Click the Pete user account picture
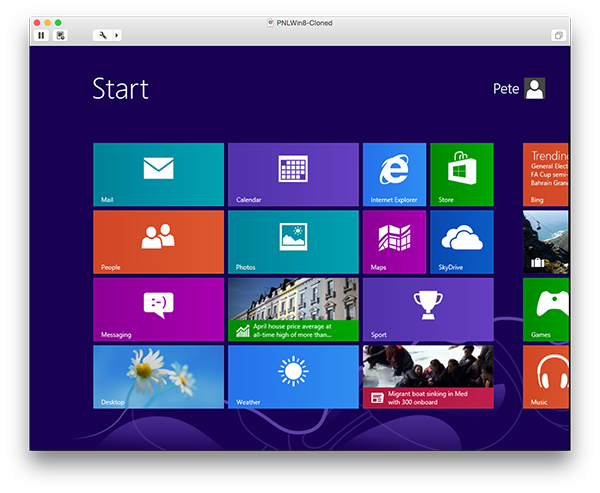Screen dimensions: 600x493 [535, 88]
